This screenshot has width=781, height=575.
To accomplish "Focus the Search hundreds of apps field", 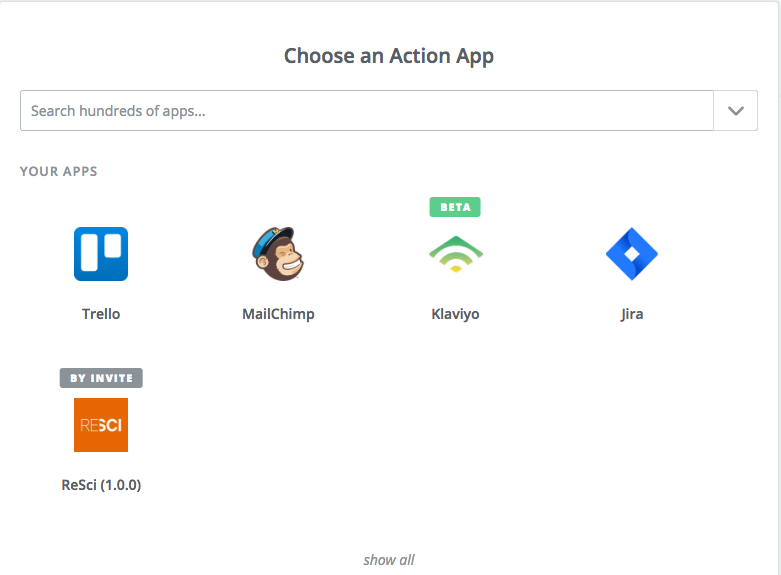I will (x=367, y=111).
